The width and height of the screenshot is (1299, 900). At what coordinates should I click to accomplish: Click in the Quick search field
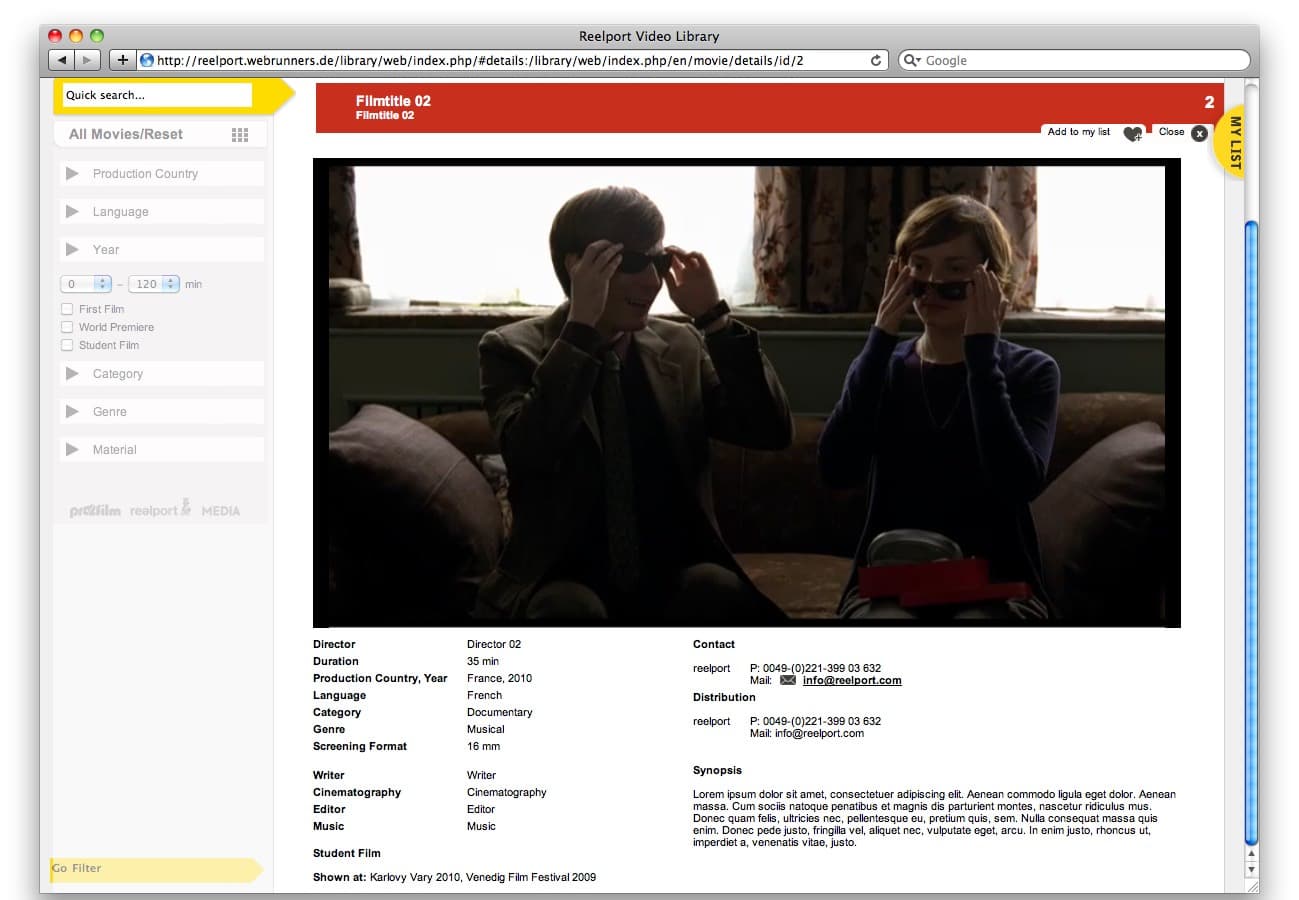click(156, 95)
